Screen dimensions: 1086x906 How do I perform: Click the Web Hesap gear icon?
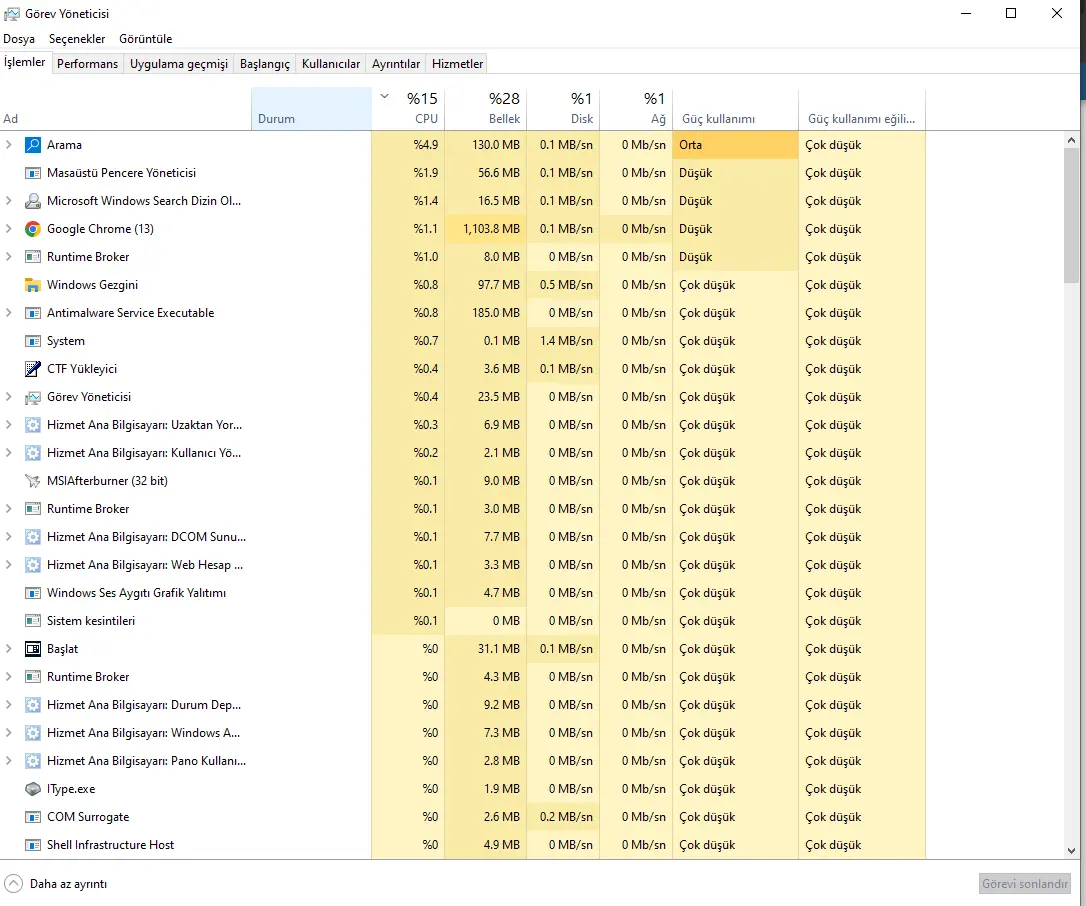[x=33, y=565]
